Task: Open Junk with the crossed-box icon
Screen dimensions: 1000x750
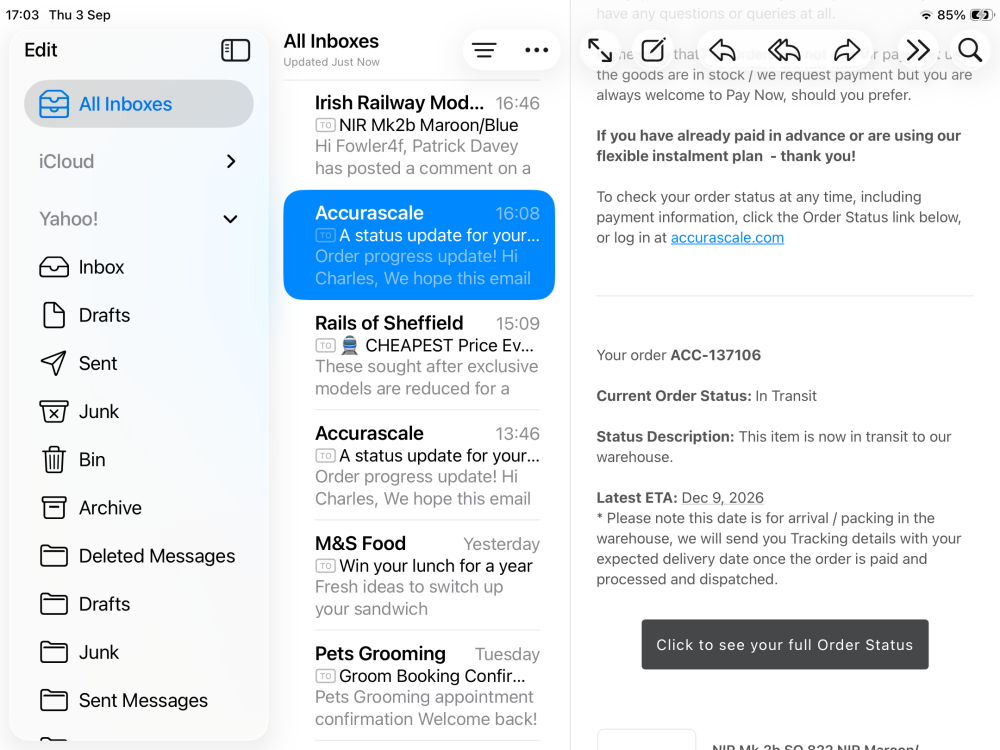Action: (x=138, y=411)
